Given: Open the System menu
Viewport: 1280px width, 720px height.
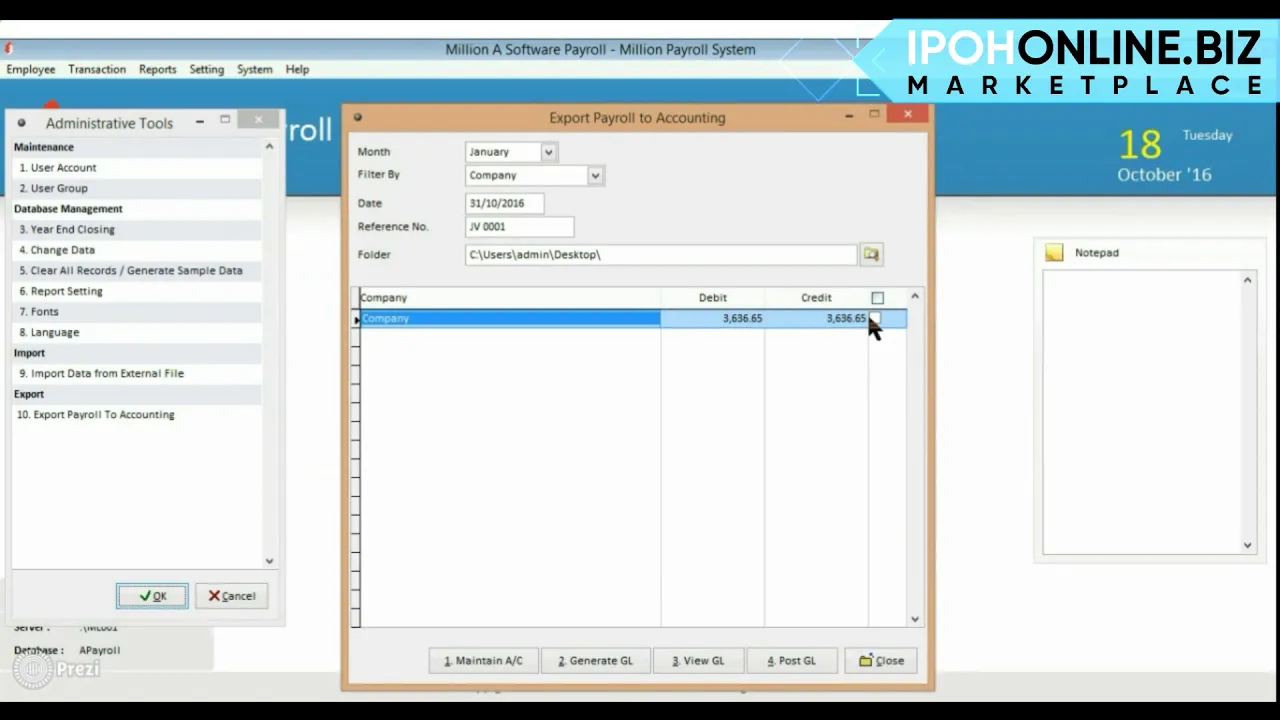Looking at the screenshot, I should tap(254, 69).
